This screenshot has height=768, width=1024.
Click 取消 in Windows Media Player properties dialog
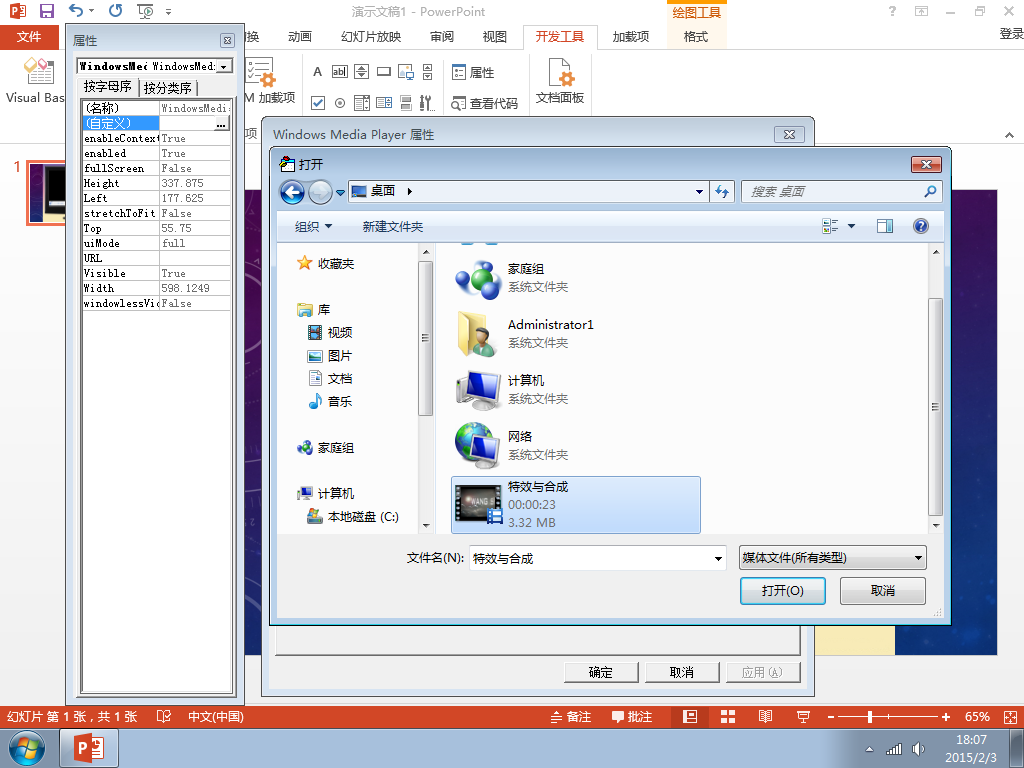[682, 673]
